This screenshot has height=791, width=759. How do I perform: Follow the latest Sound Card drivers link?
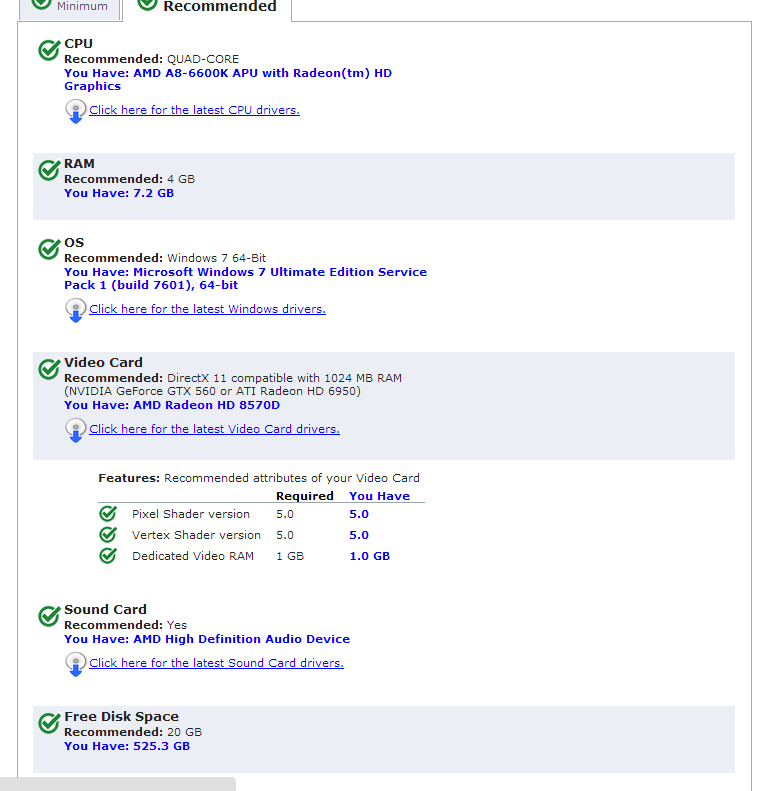coord(216,663)
